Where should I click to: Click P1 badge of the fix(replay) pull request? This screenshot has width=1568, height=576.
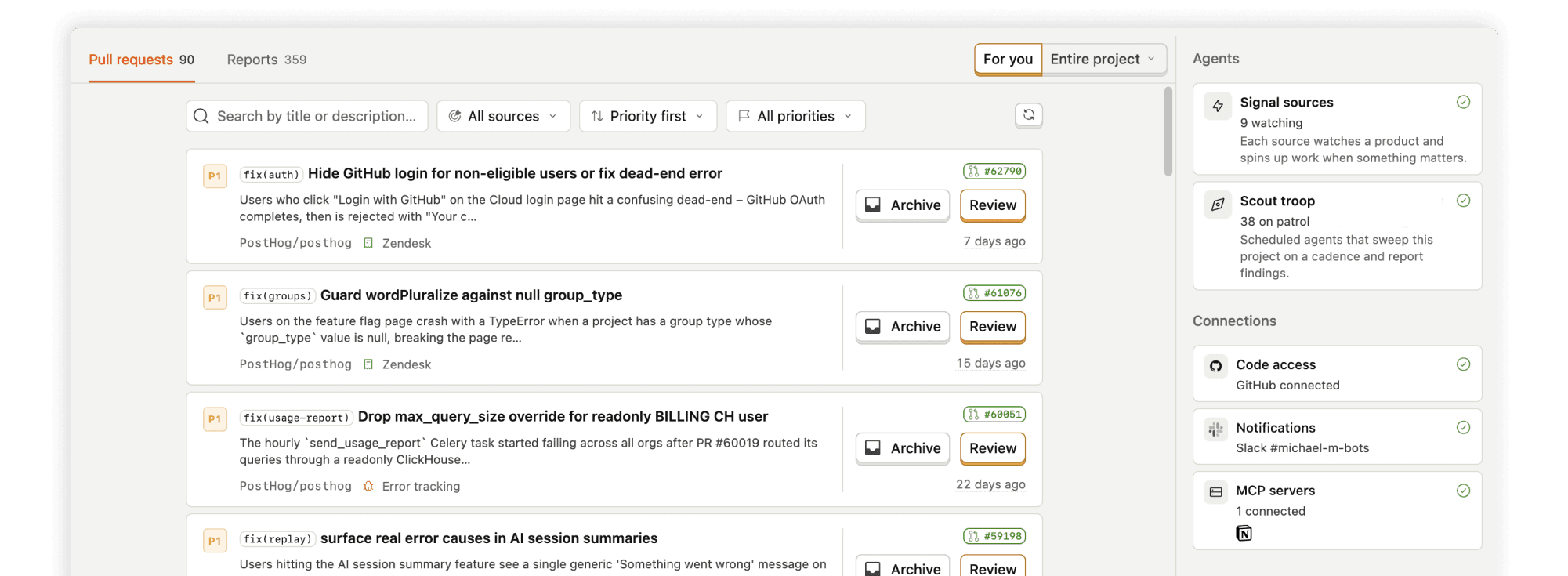point(215,541)
